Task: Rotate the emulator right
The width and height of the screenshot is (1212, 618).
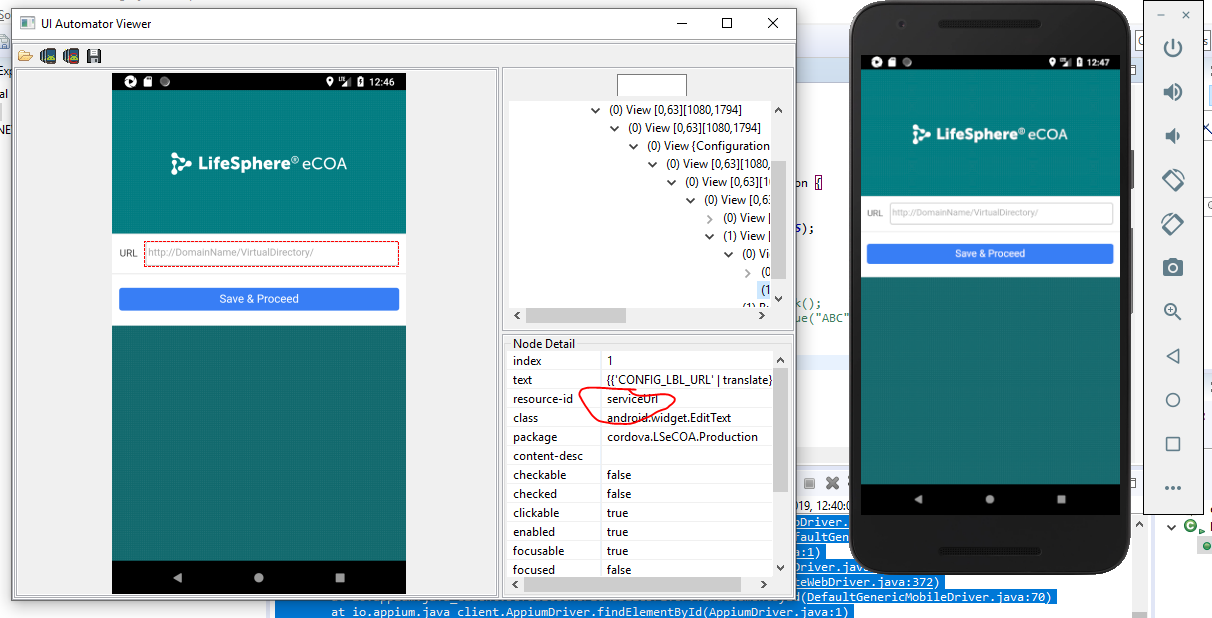Action: pos(1173,223)
